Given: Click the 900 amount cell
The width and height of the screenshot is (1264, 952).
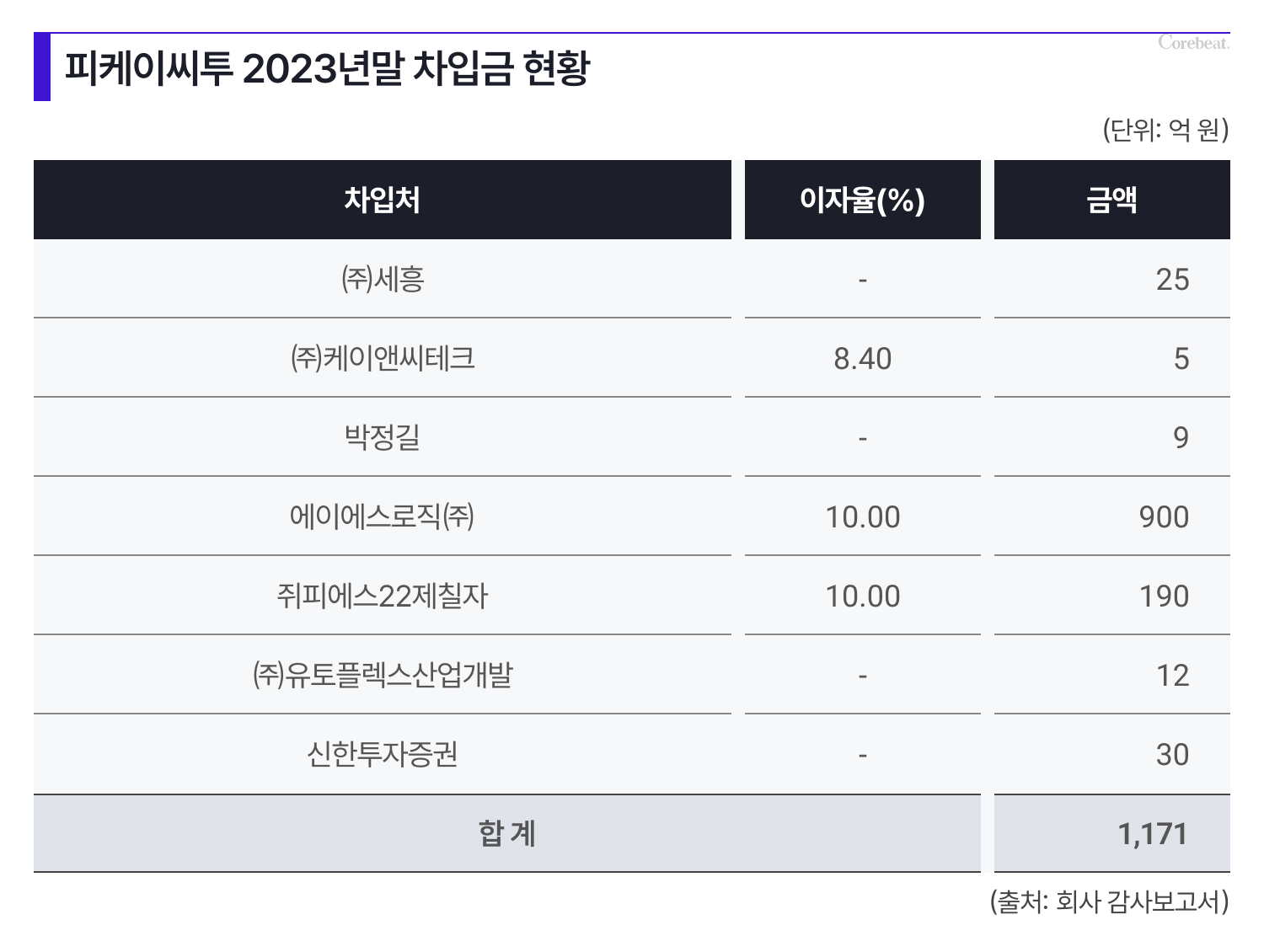Looking at the screenshot, I should click(1112, 516).
